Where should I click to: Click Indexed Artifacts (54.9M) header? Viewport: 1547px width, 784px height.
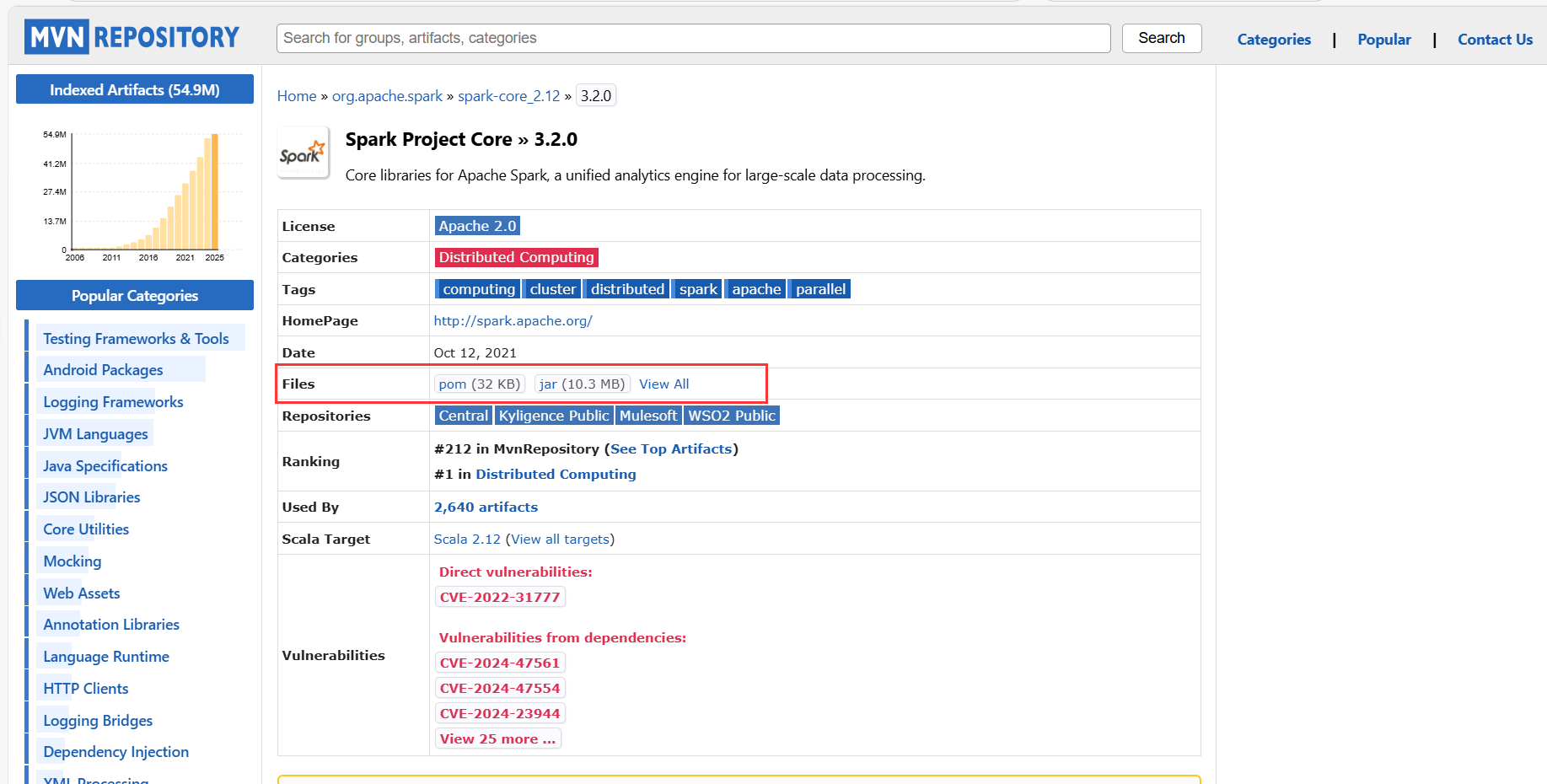click(x=135, y=90)
